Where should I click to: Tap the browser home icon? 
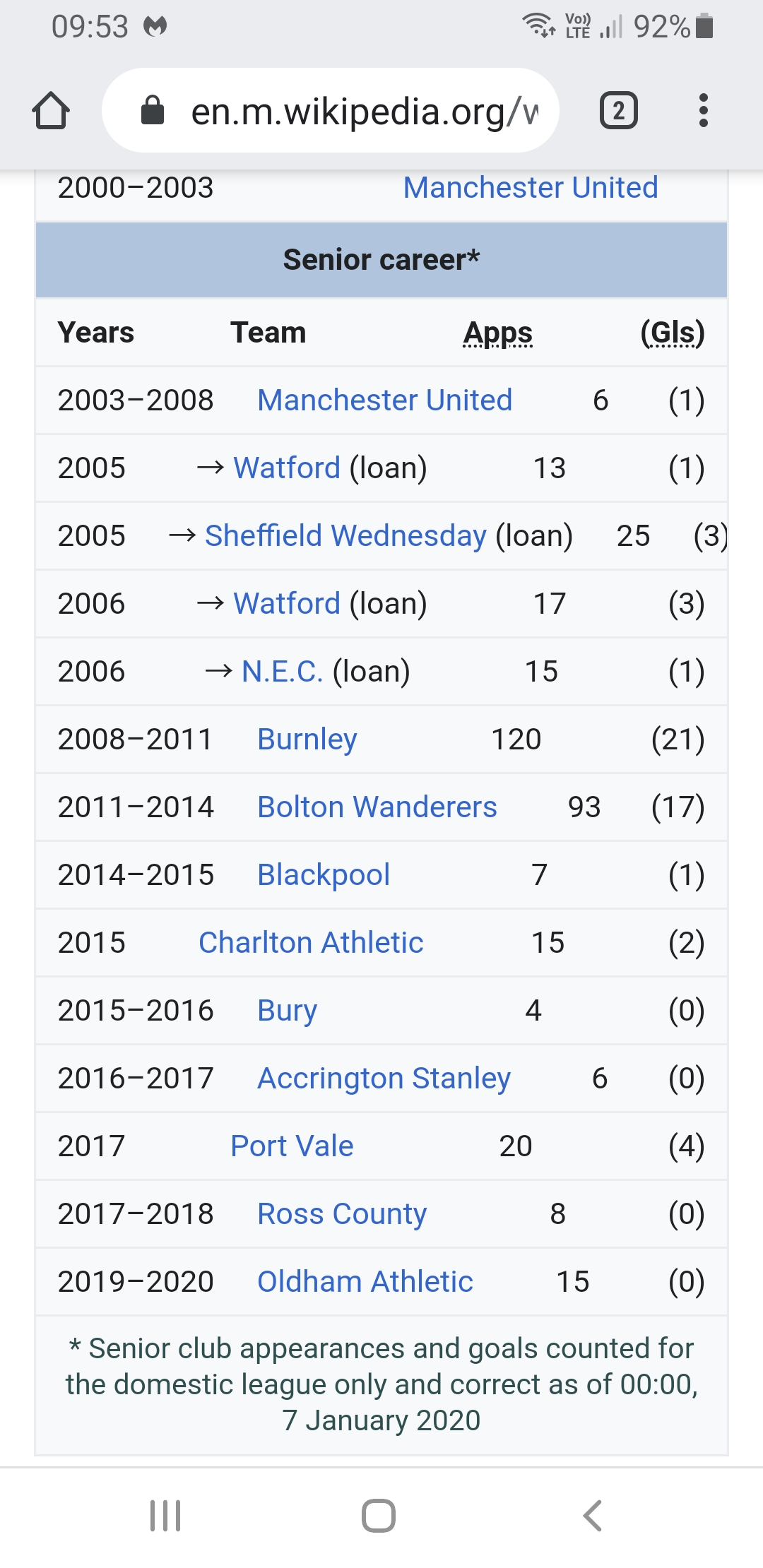click(51, 111)
